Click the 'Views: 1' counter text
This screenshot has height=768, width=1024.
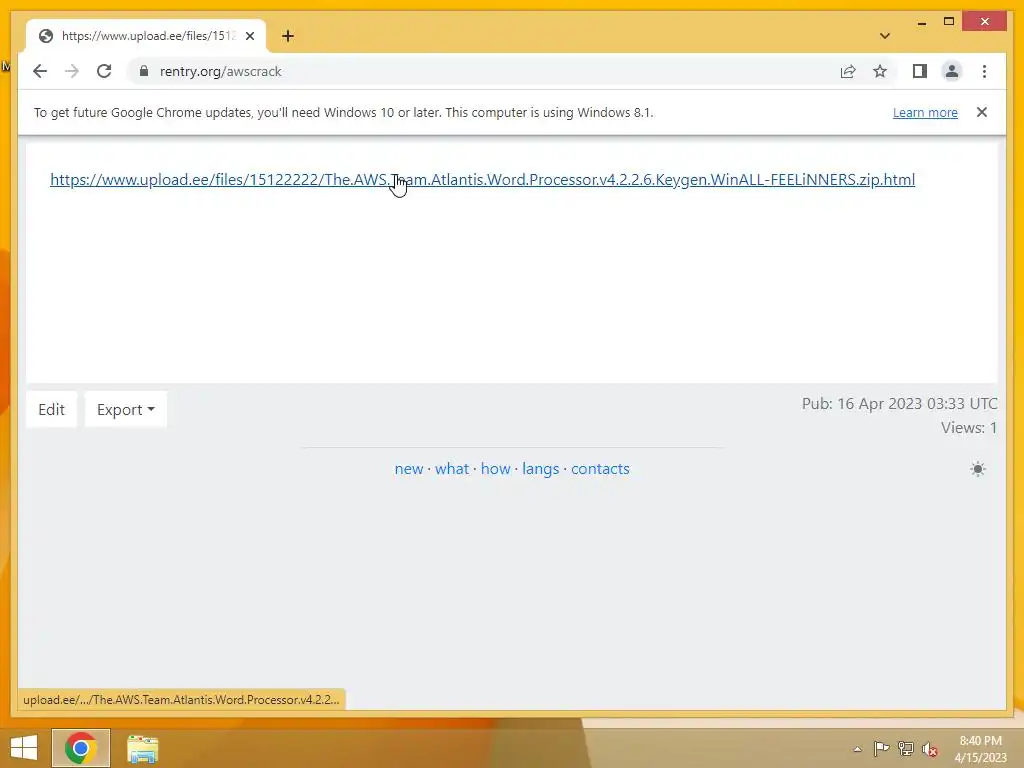[968, 428]
